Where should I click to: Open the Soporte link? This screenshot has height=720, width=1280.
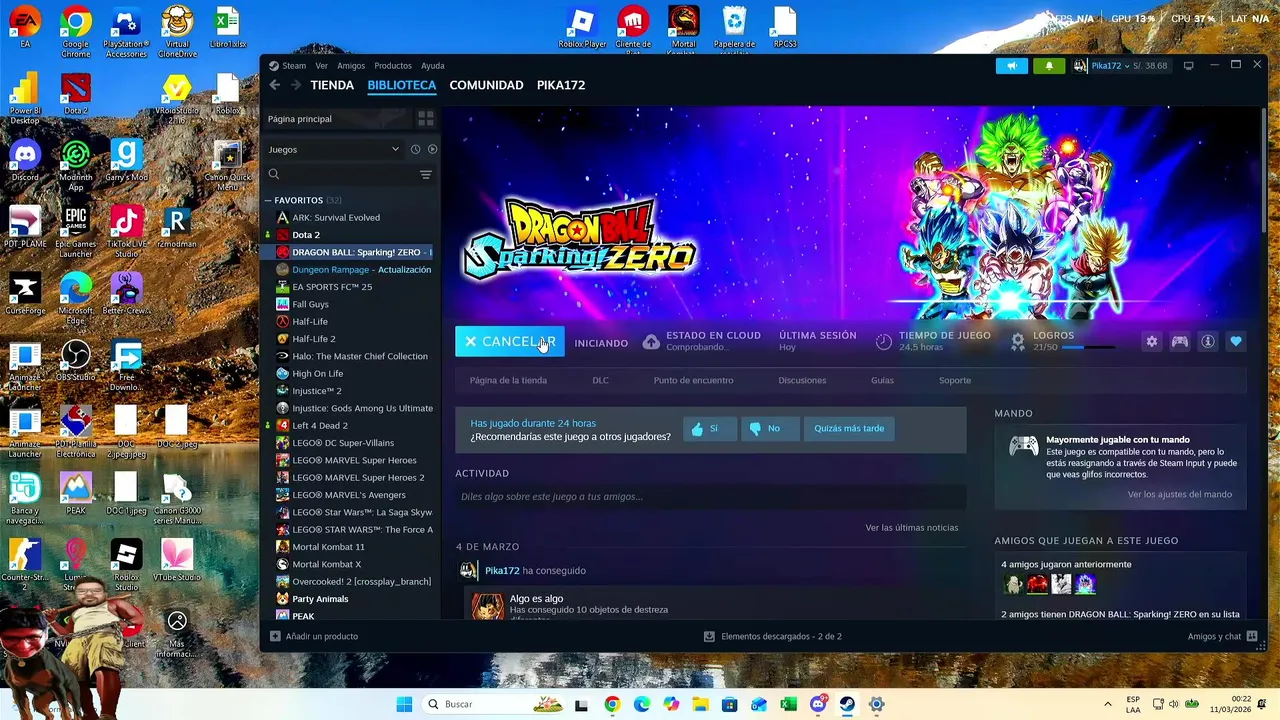[x=955, y=380]
